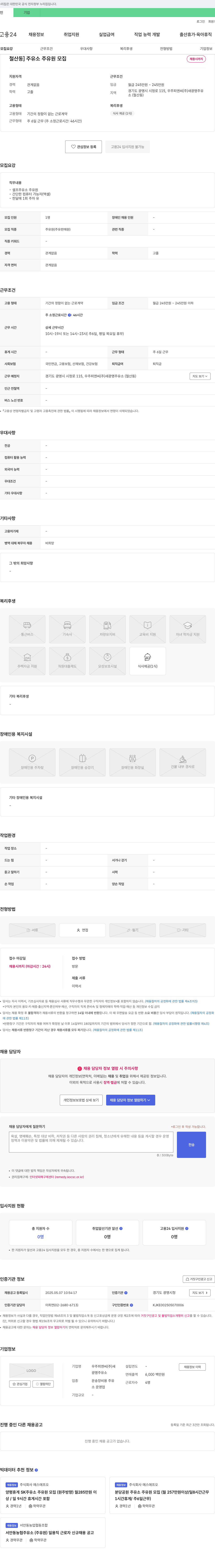This screenshot has width=215, height=1568.
Task: Open the 실업급여 main menu
Action: tap(107, 35)
